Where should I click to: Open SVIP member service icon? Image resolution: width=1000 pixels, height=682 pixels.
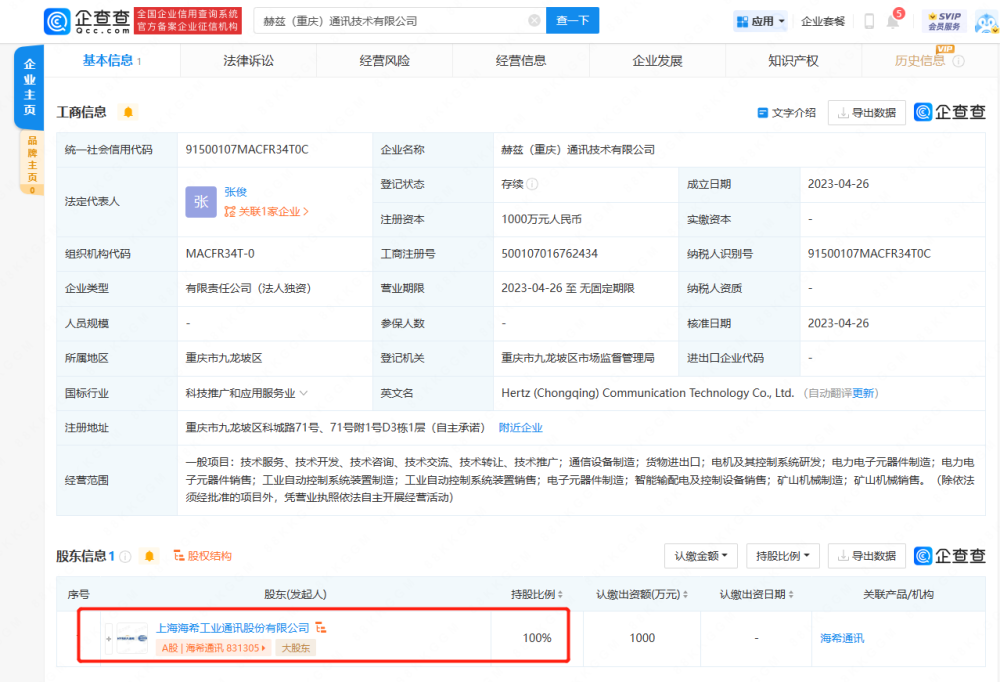pos(944,21)
